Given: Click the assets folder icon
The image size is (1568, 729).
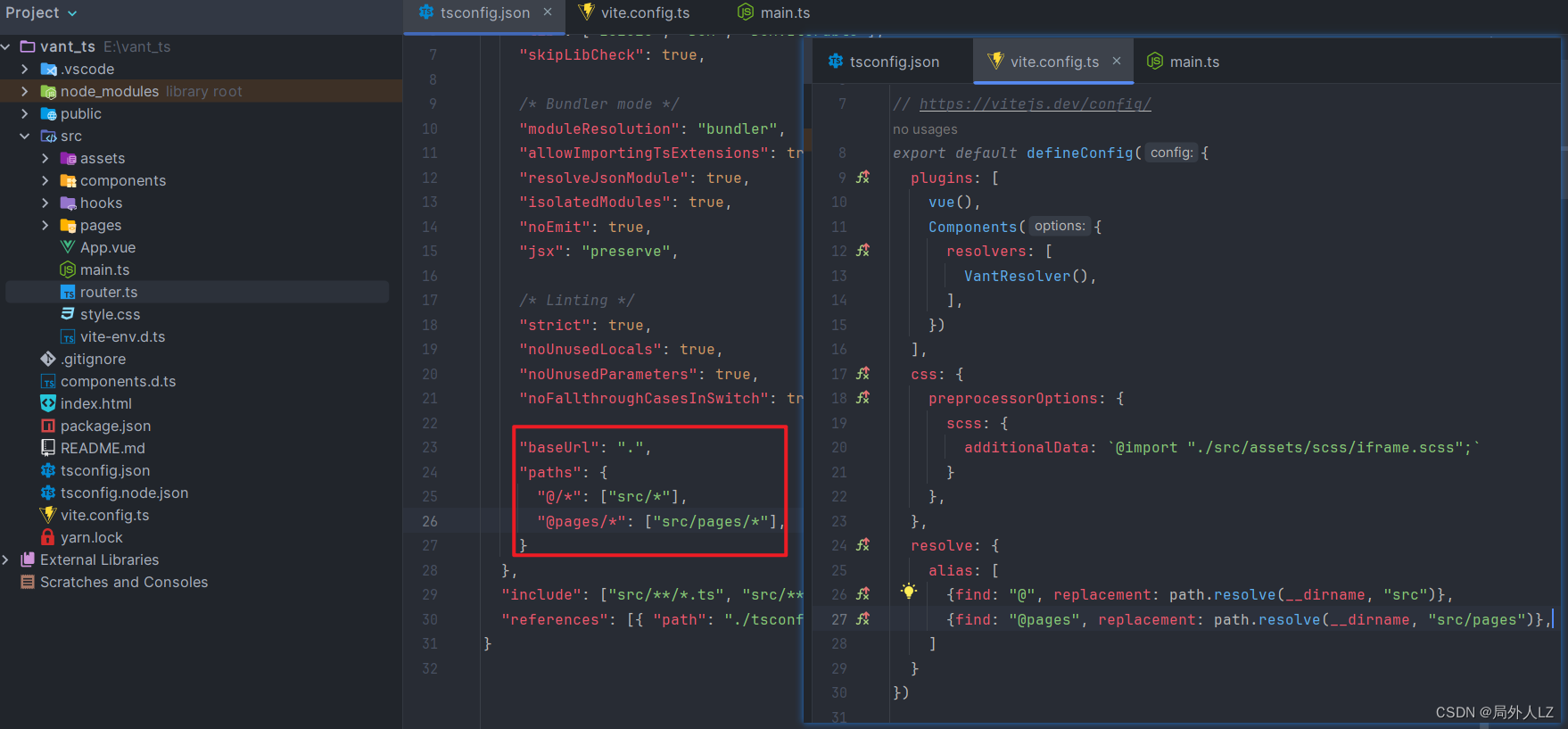Looking at the screenshot, I should [68, 158].
